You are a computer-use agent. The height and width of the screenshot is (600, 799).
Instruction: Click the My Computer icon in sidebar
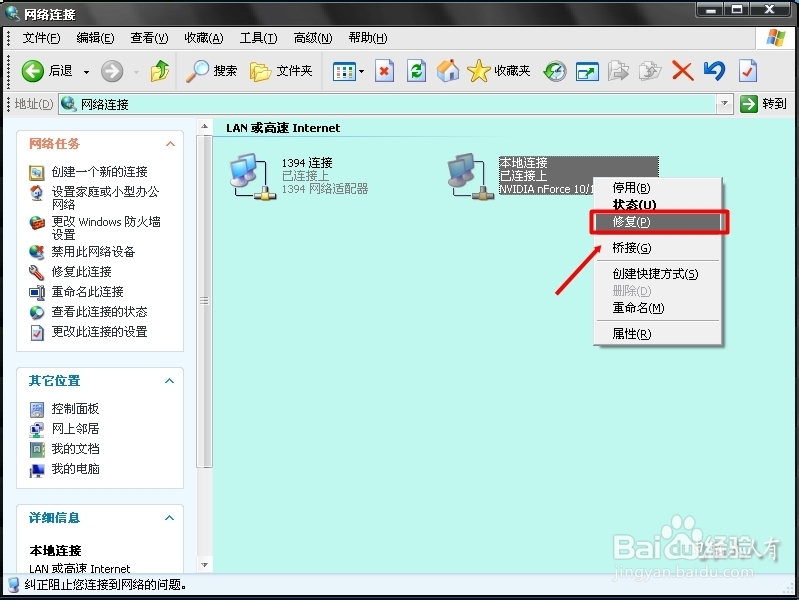[x=37, y=470]
